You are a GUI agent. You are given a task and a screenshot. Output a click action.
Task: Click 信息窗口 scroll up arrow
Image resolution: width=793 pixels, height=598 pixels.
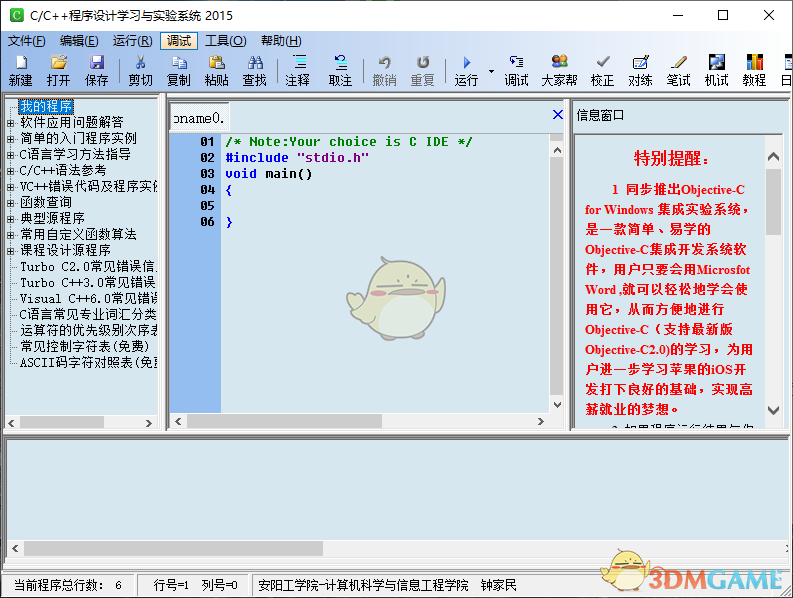click(773, 156)
